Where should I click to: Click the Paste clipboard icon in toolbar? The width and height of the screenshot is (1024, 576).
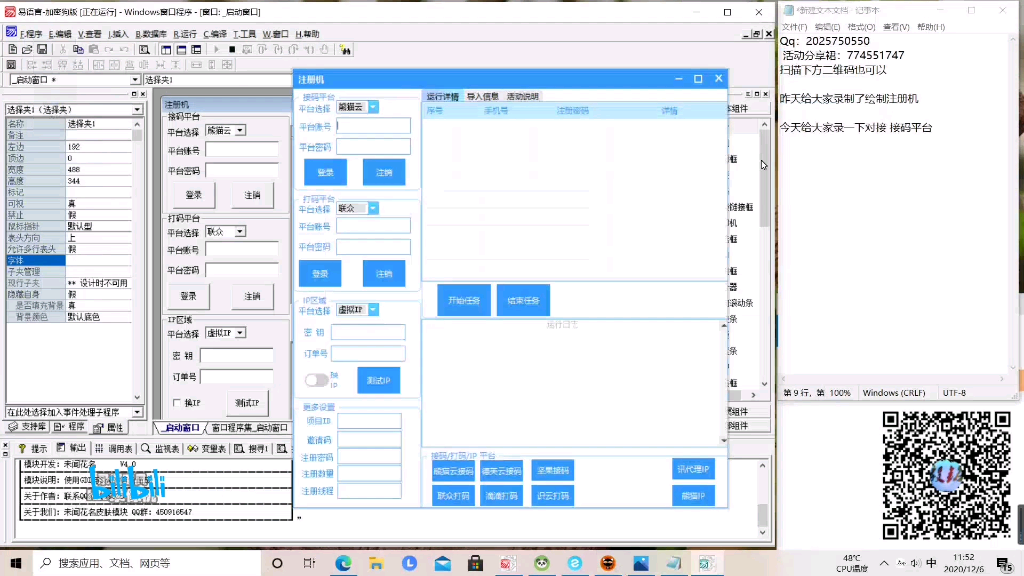(x=93, y=50)
